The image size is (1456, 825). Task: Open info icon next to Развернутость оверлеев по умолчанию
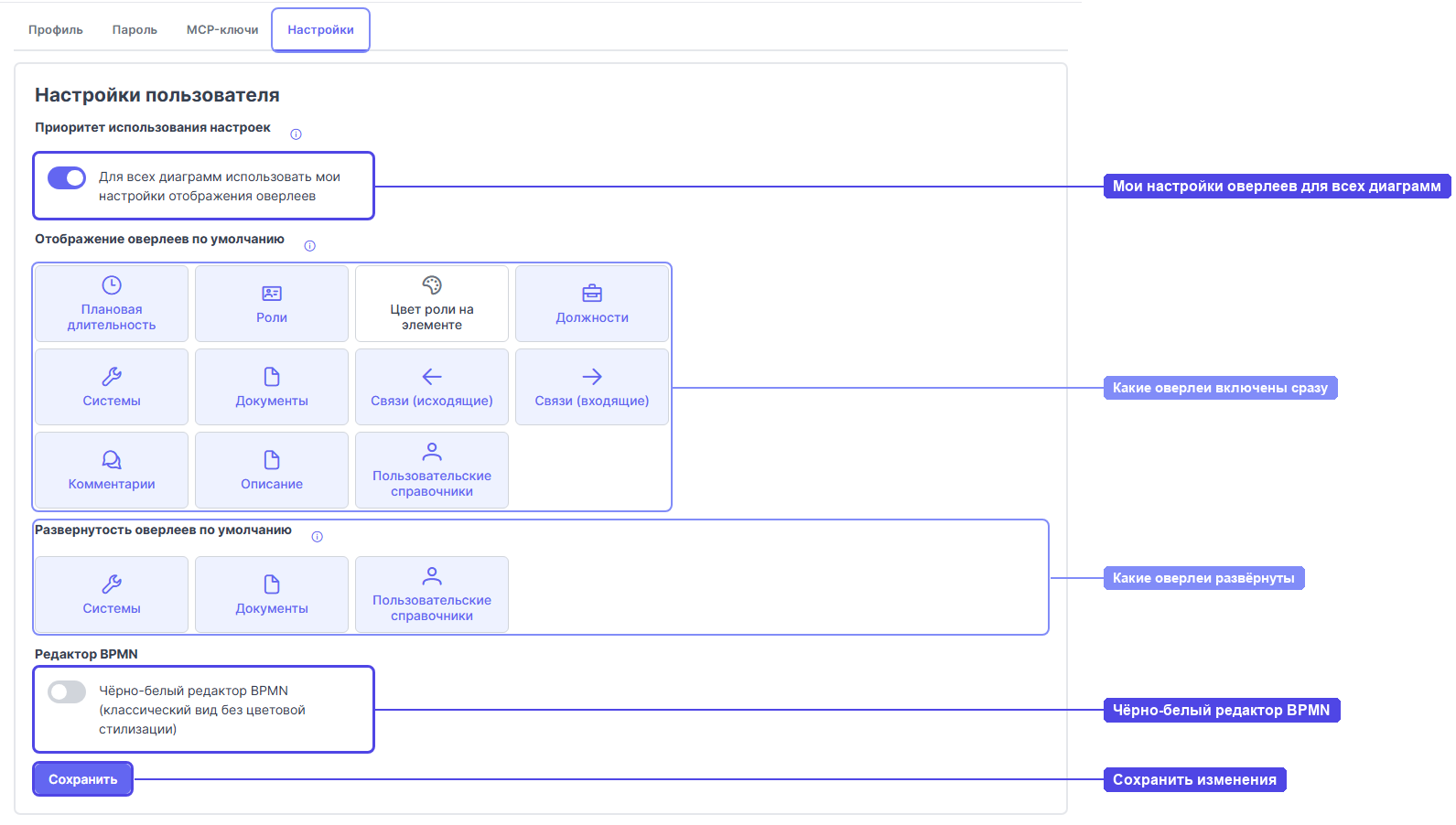[317, 537]
